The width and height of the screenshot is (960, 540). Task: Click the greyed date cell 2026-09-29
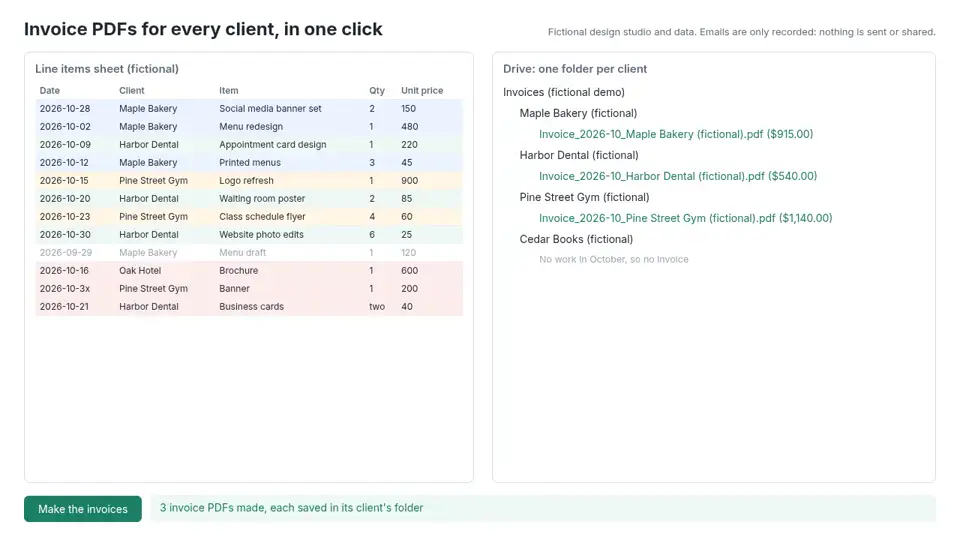click(x=66, y=253)
